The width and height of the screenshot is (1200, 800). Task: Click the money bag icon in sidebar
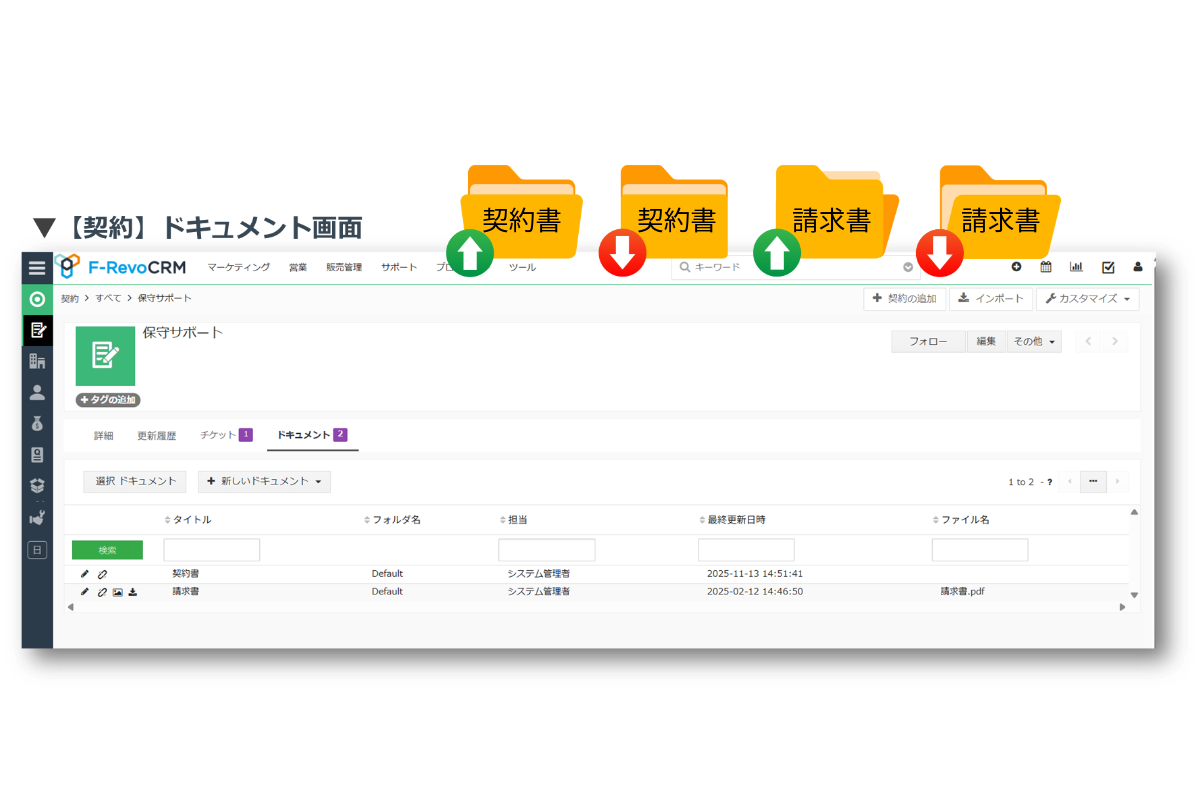37,424
